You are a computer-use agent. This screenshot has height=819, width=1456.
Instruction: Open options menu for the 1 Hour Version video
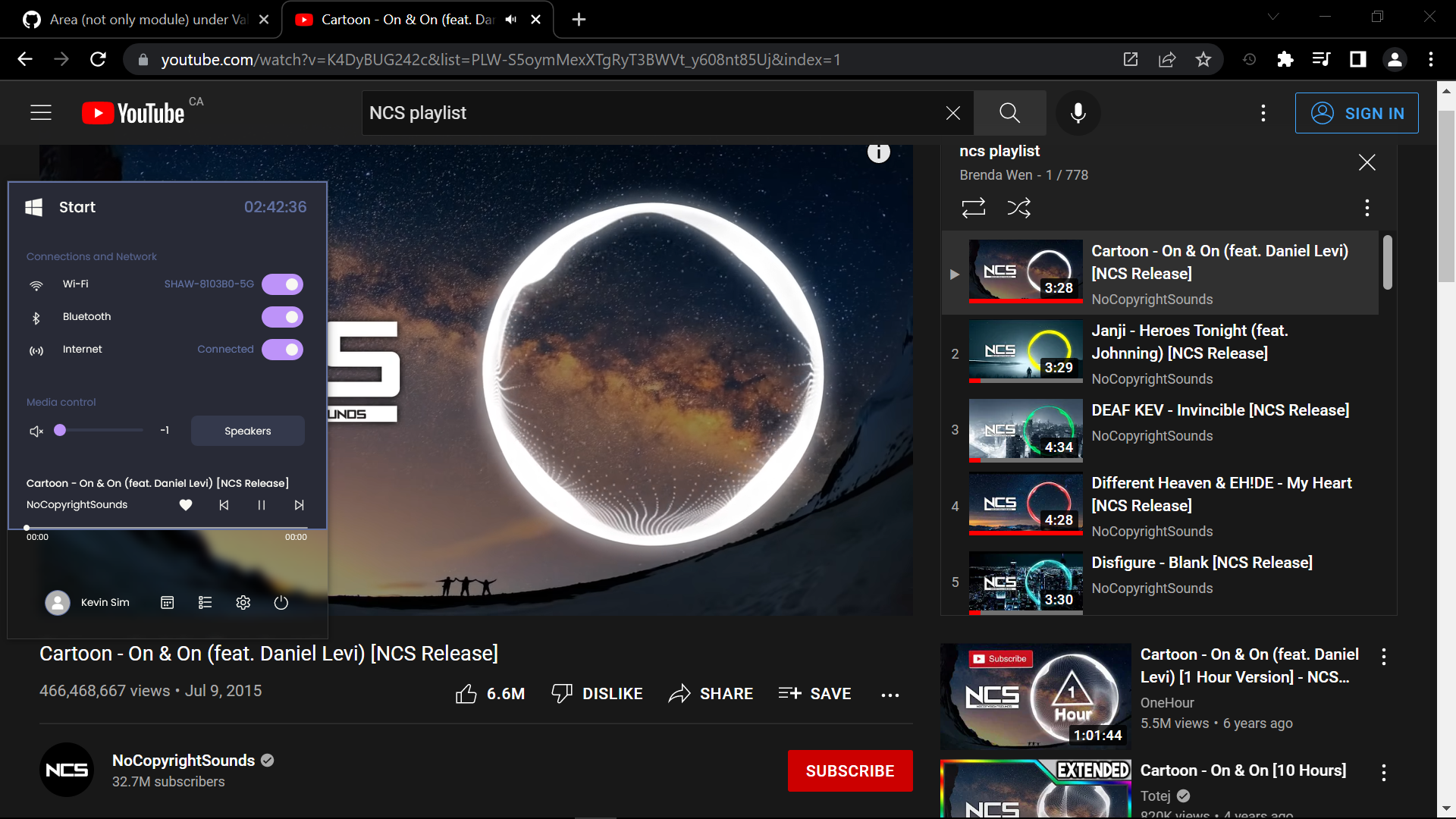tap(1384, 657)
